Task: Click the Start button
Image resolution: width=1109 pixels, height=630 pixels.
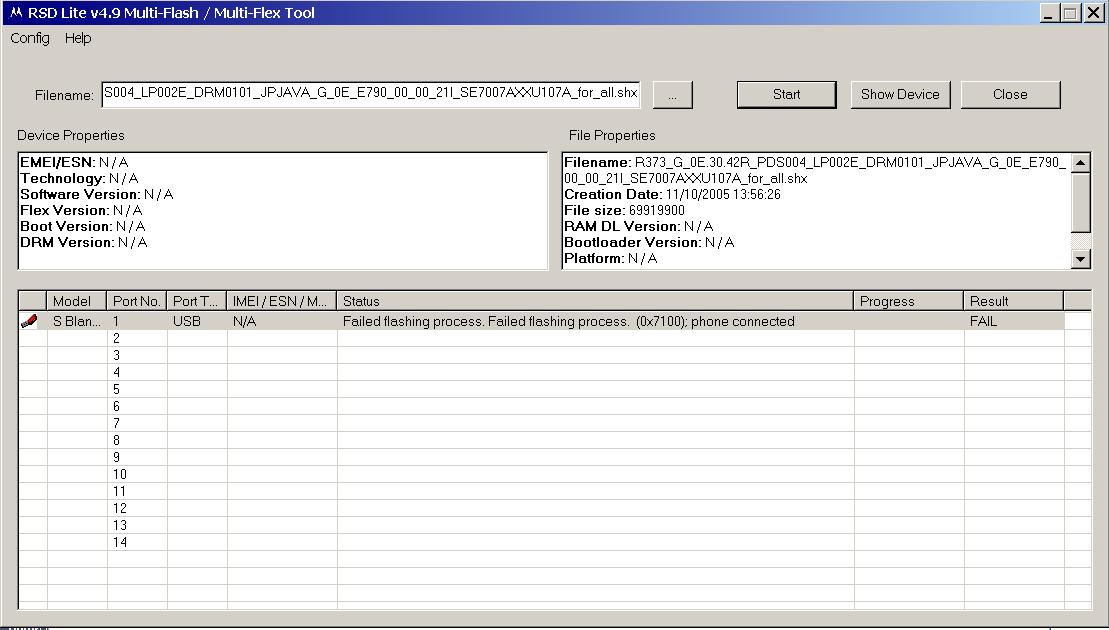Action: click(786, 95)
